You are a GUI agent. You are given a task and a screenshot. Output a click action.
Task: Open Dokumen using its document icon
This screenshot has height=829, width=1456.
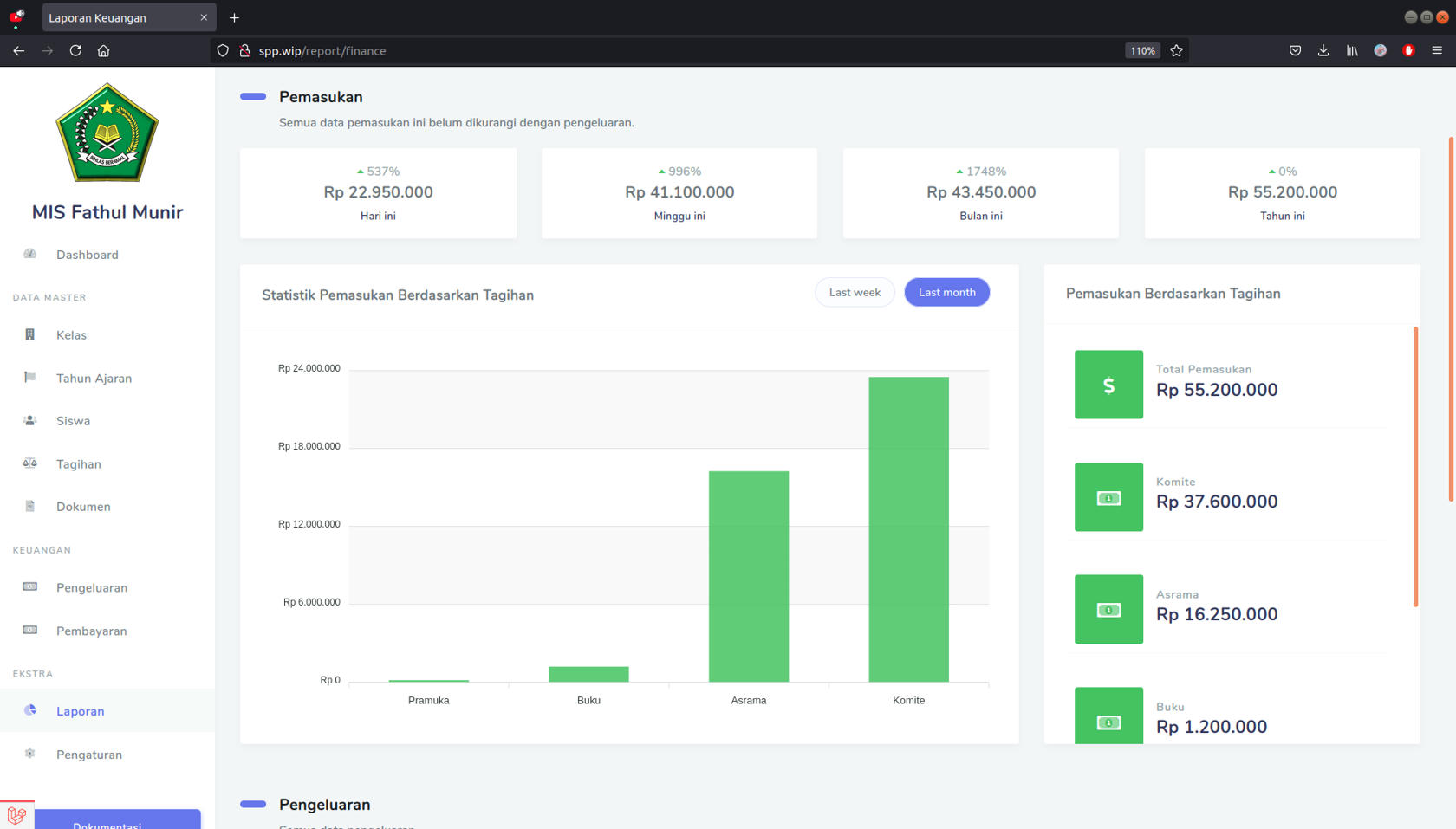coord(29,506)
